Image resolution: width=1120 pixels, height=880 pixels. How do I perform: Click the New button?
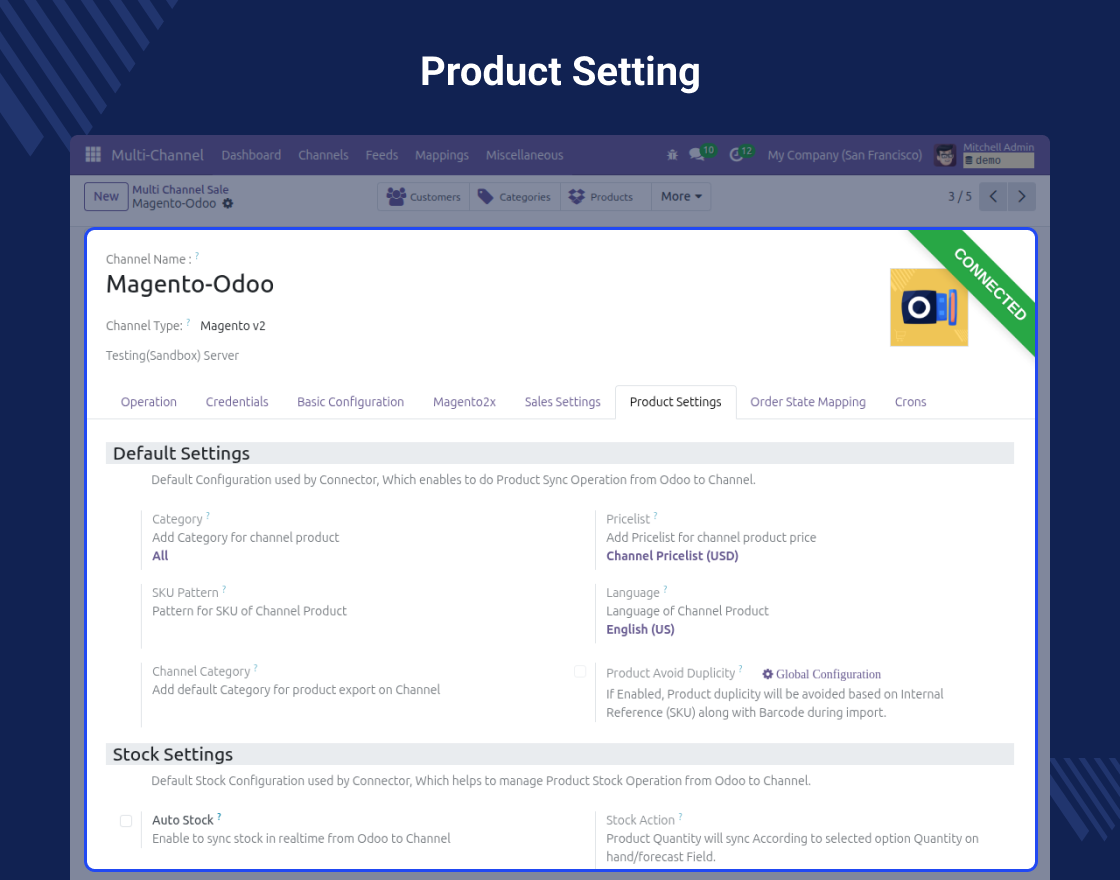106,197
